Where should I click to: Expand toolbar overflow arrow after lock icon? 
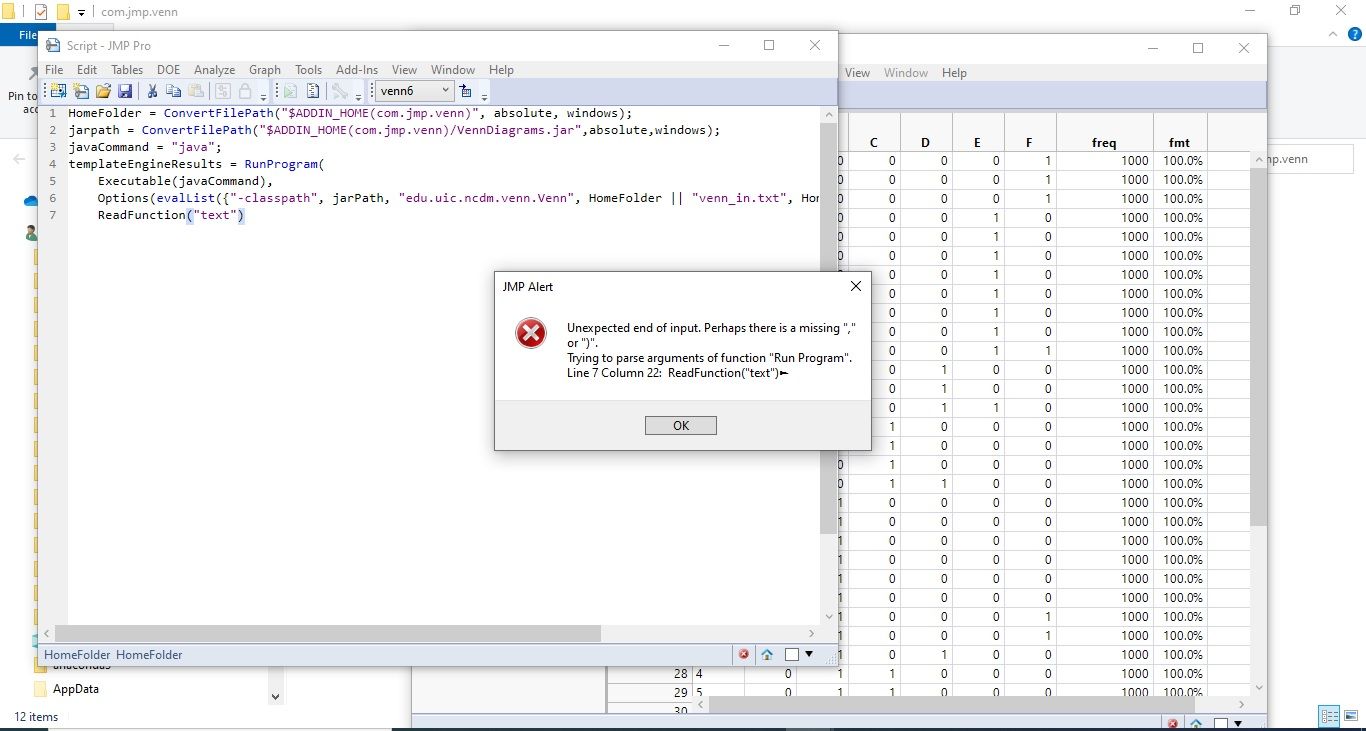pyautogui.click(x=263, y=95)
